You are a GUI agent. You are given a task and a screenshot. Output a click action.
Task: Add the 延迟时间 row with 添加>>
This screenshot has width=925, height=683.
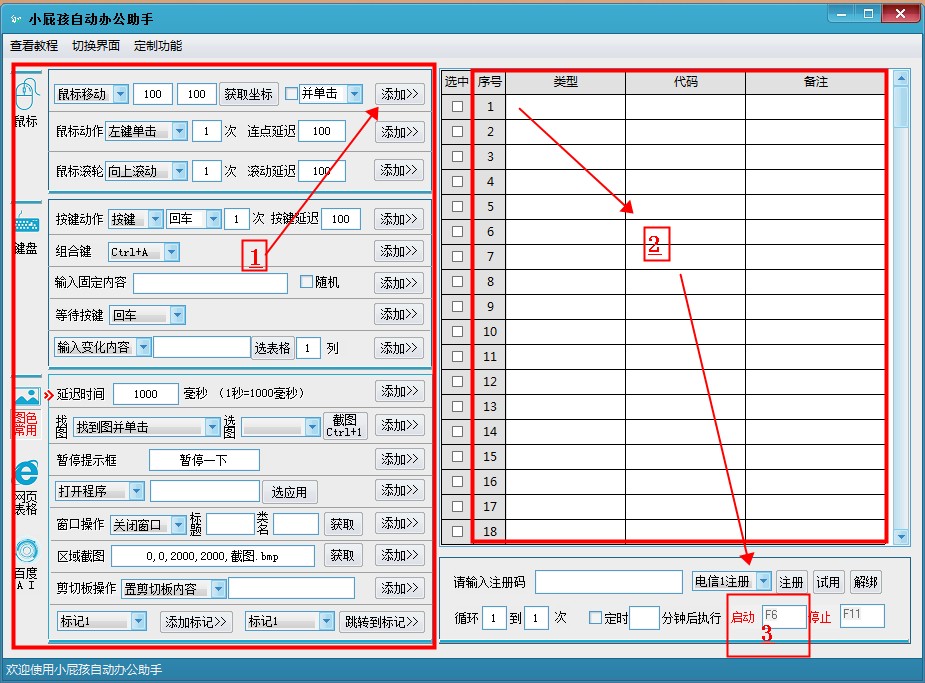[399, 391]
